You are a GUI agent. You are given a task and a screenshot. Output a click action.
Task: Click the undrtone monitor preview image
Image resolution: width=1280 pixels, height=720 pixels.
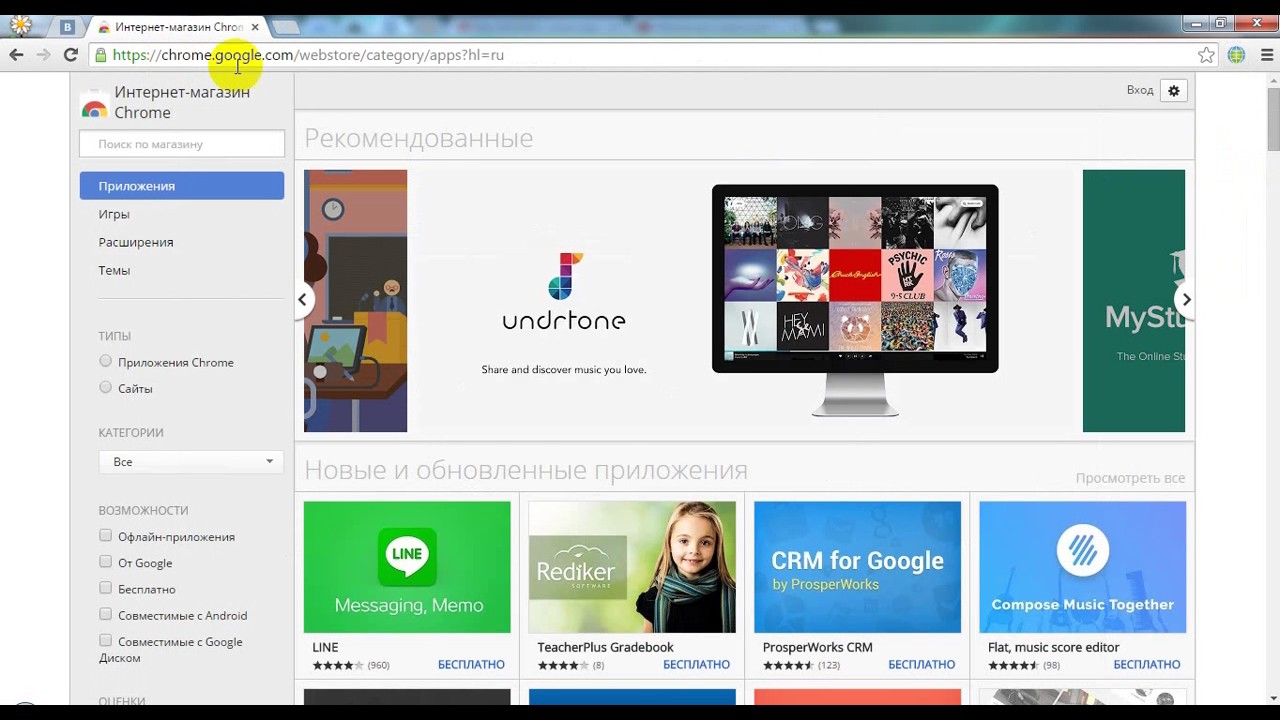[x=855, y=300]
